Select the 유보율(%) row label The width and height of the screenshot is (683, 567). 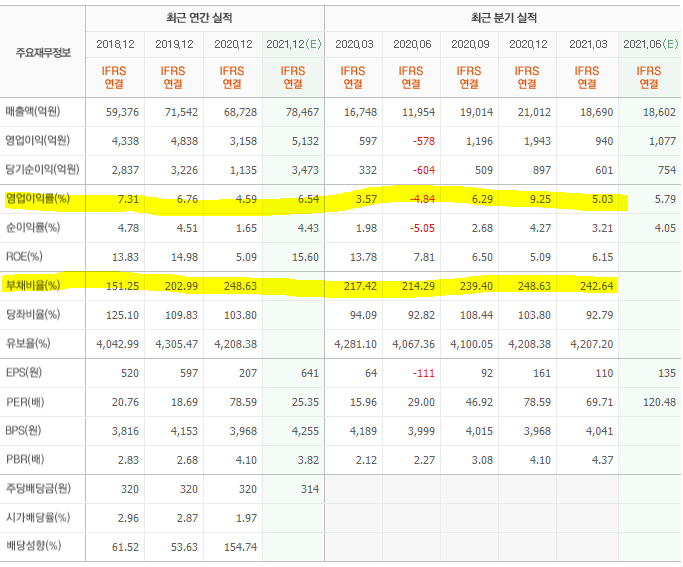(x=28, y=343)
